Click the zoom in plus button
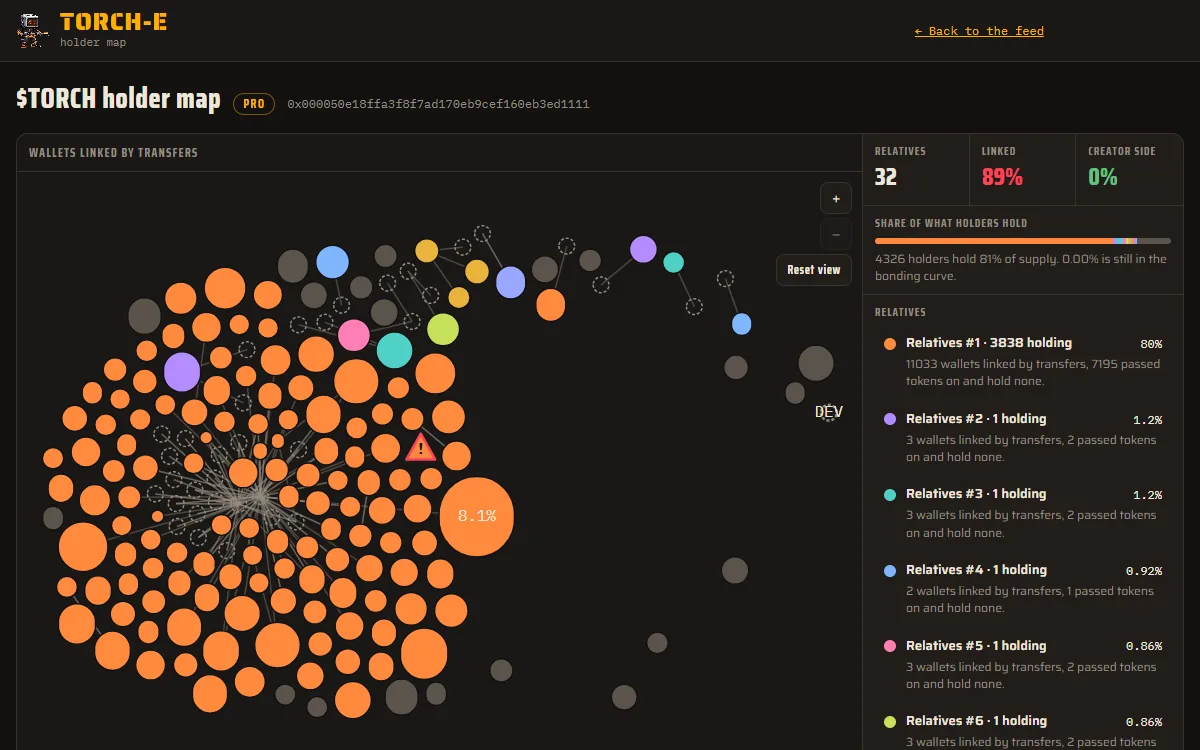The width and height of the screenshot is (1200, 750). (836, 198)
